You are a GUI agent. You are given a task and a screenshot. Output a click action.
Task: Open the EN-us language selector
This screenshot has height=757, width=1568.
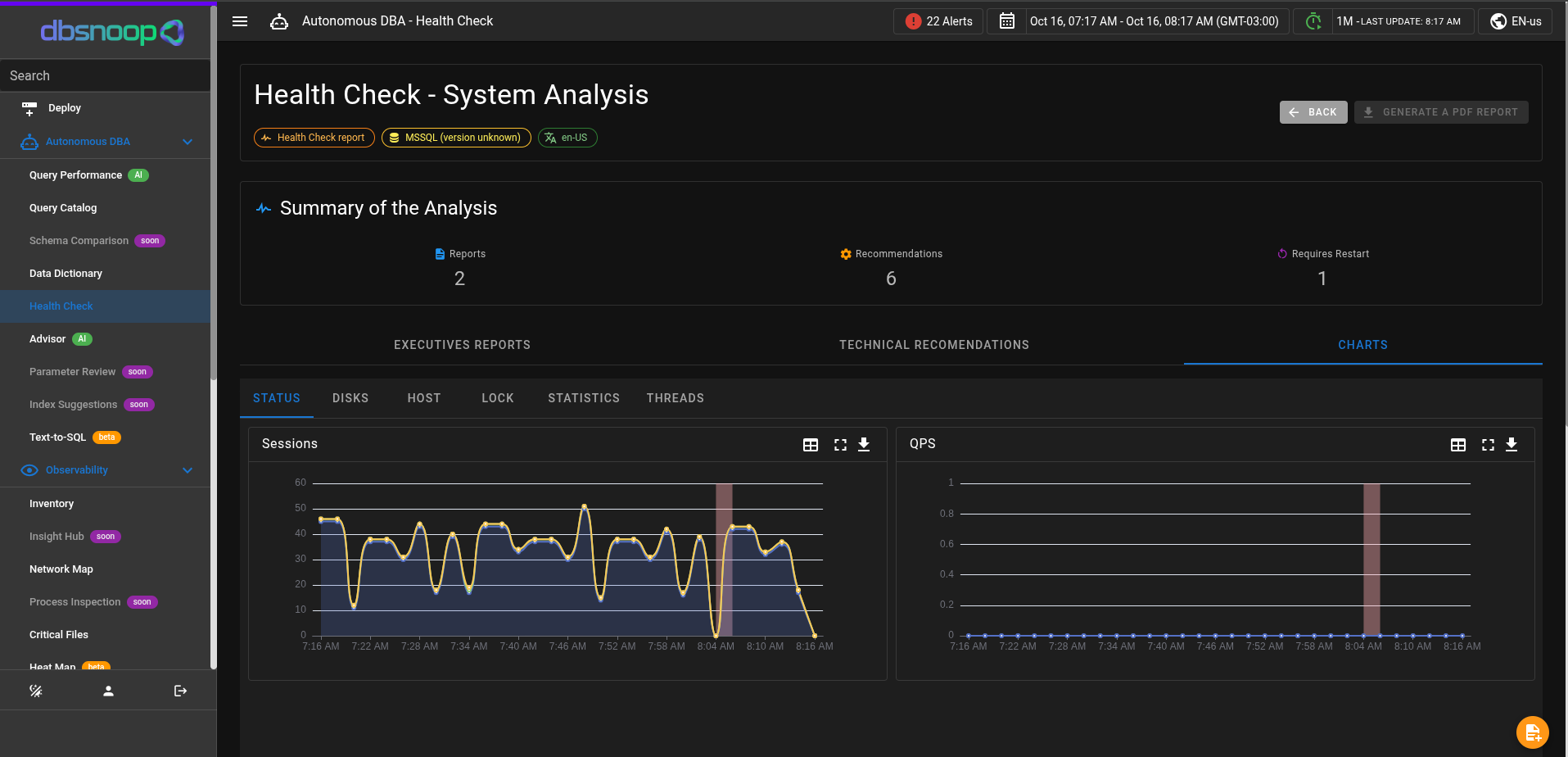1516,21
